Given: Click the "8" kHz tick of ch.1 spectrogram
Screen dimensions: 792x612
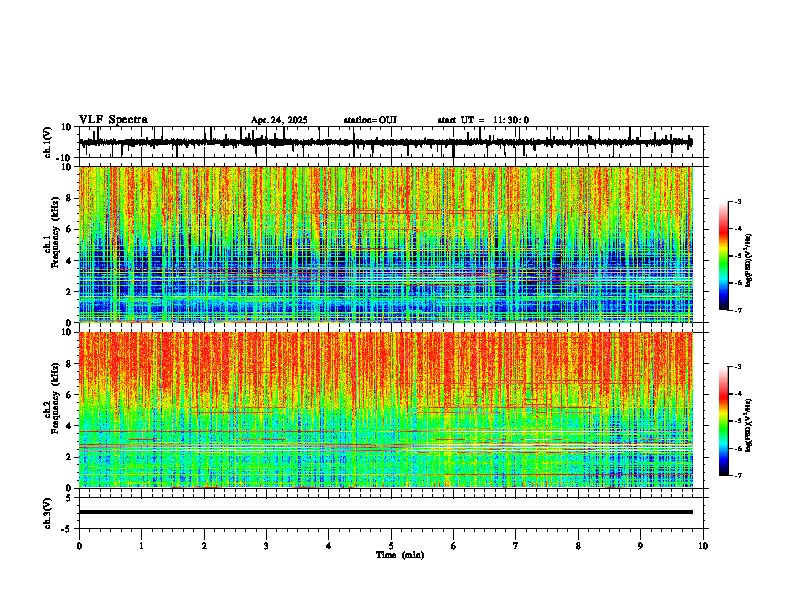Looking at the screenshot, I should [69, 198].
